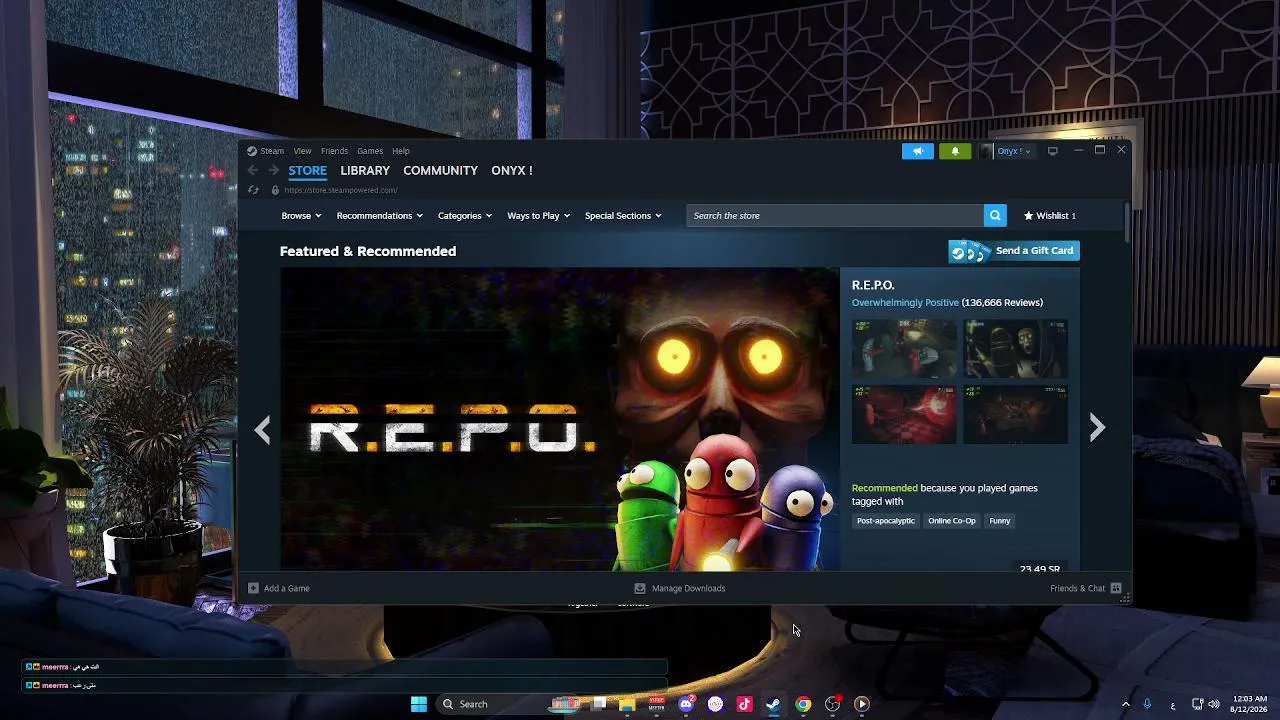Viewport: 1280px width, 720px height.
Task: Open the Games menu
Action: click(x=370, y=151)
